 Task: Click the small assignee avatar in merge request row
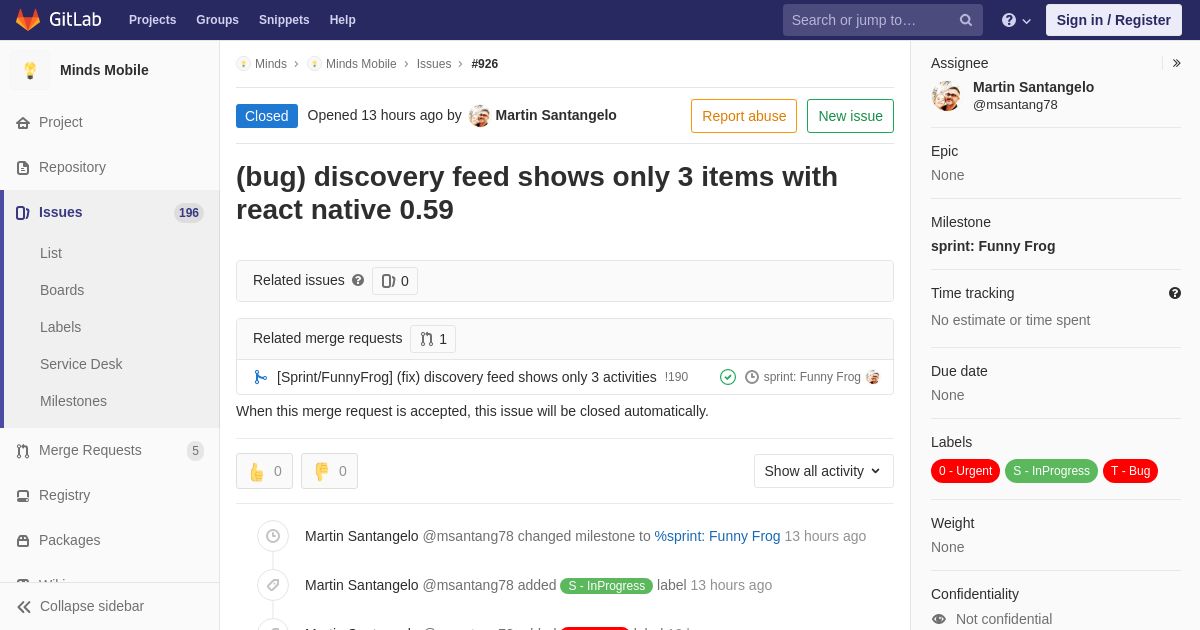[873, 377]
